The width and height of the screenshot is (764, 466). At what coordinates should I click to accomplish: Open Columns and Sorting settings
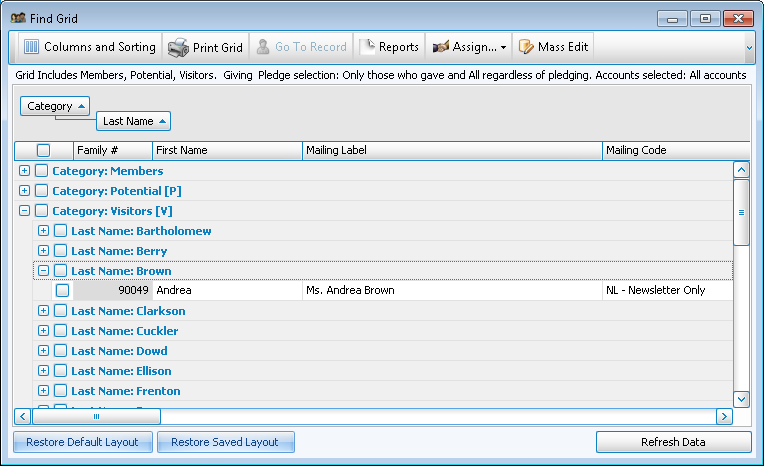coord(89,47)
